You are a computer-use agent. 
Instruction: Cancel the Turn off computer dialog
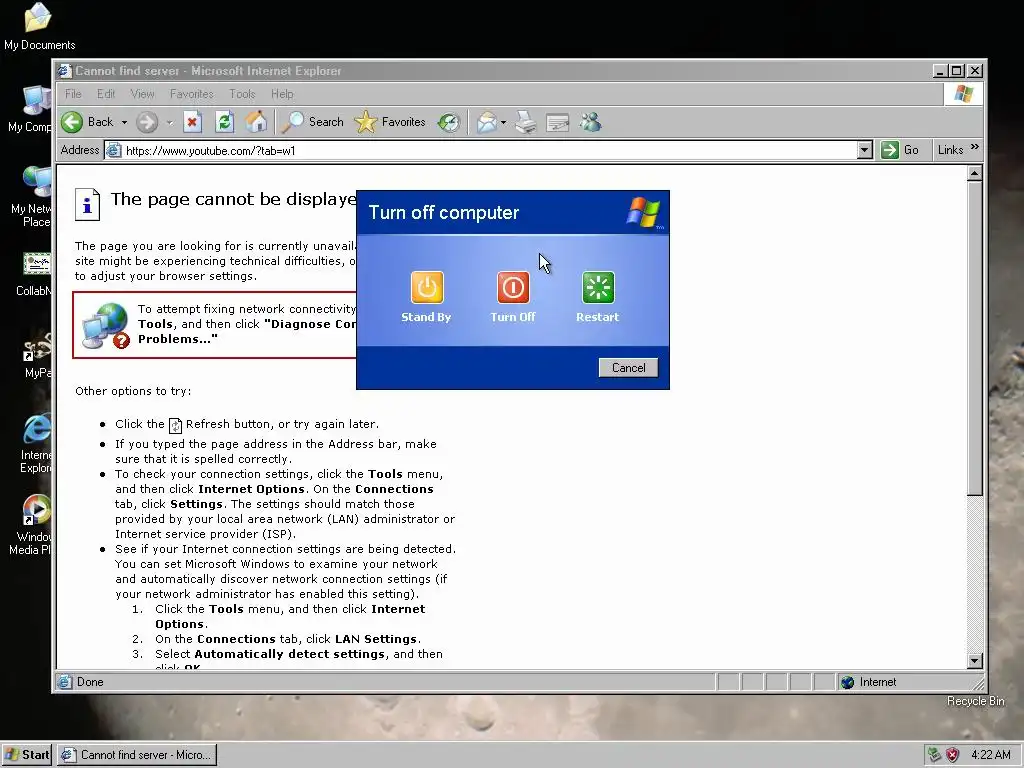point(628,368)
